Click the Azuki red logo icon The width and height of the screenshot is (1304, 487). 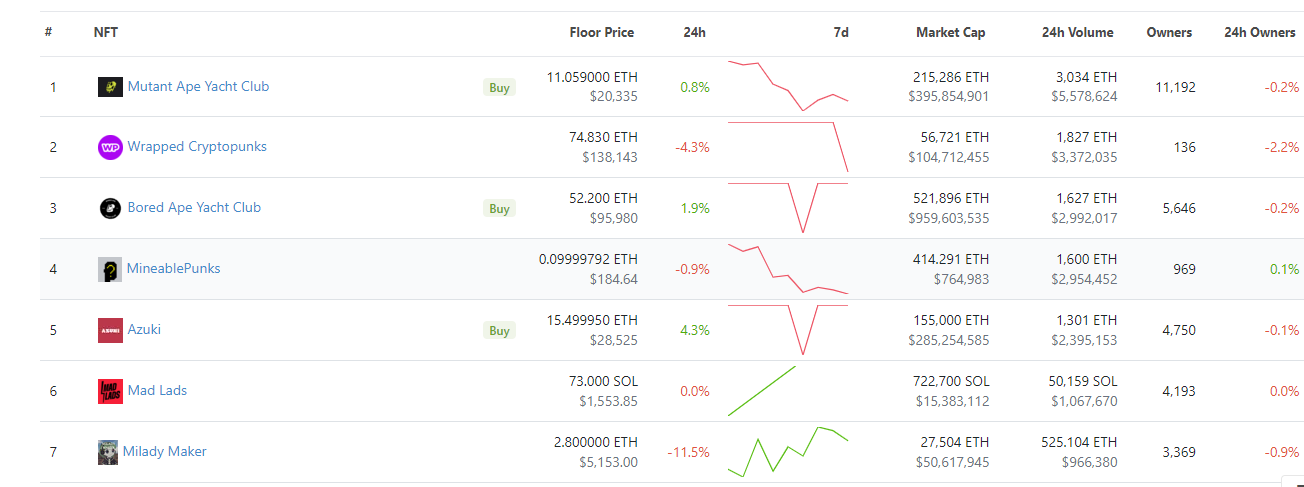(110, 330)
